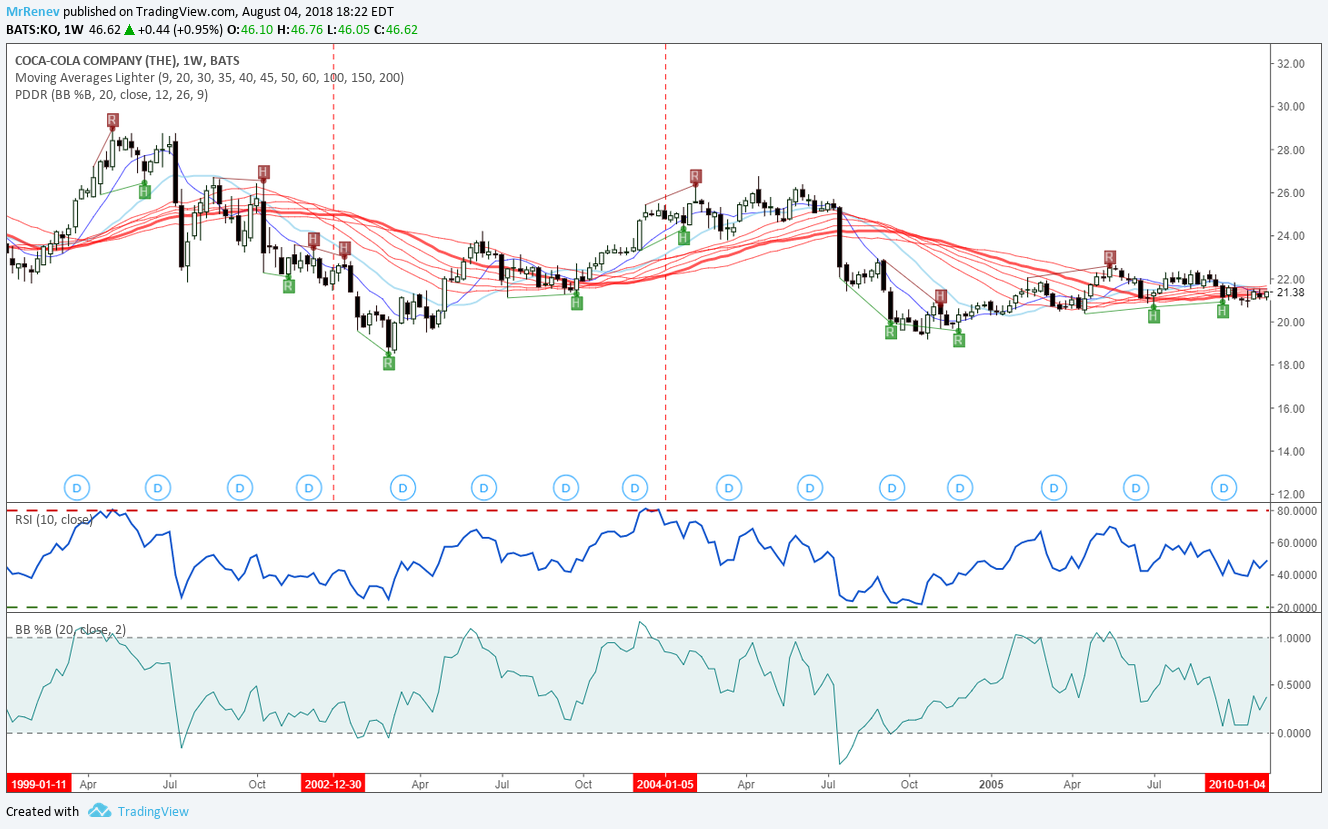Open the TradingView link beside 'Created with'
The width and height of the screenshot is (1328, 829).
coord(152,811)
